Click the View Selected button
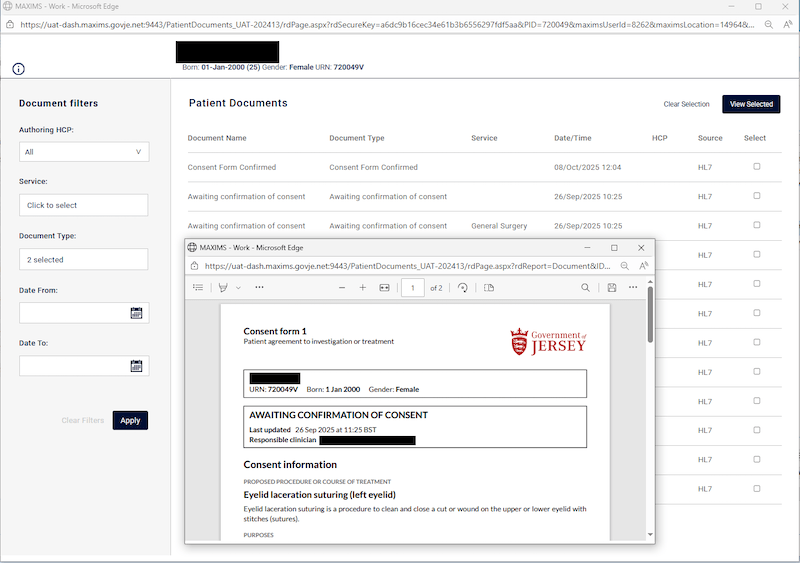This screenshot has height=563, width=800. click(751, 104)
